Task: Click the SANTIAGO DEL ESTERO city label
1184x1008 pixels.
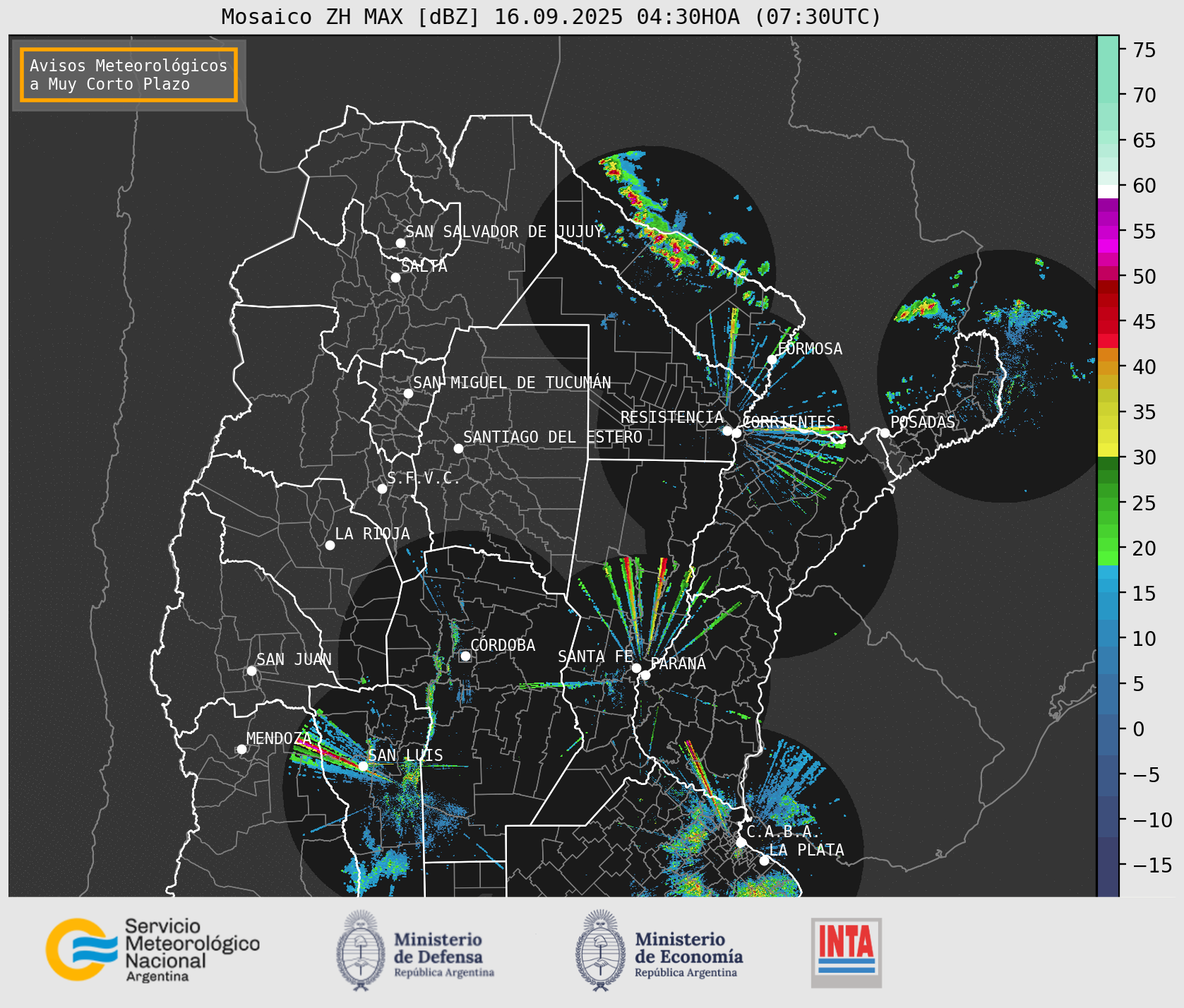Action: pyautogui.click(x=553, y=437)
